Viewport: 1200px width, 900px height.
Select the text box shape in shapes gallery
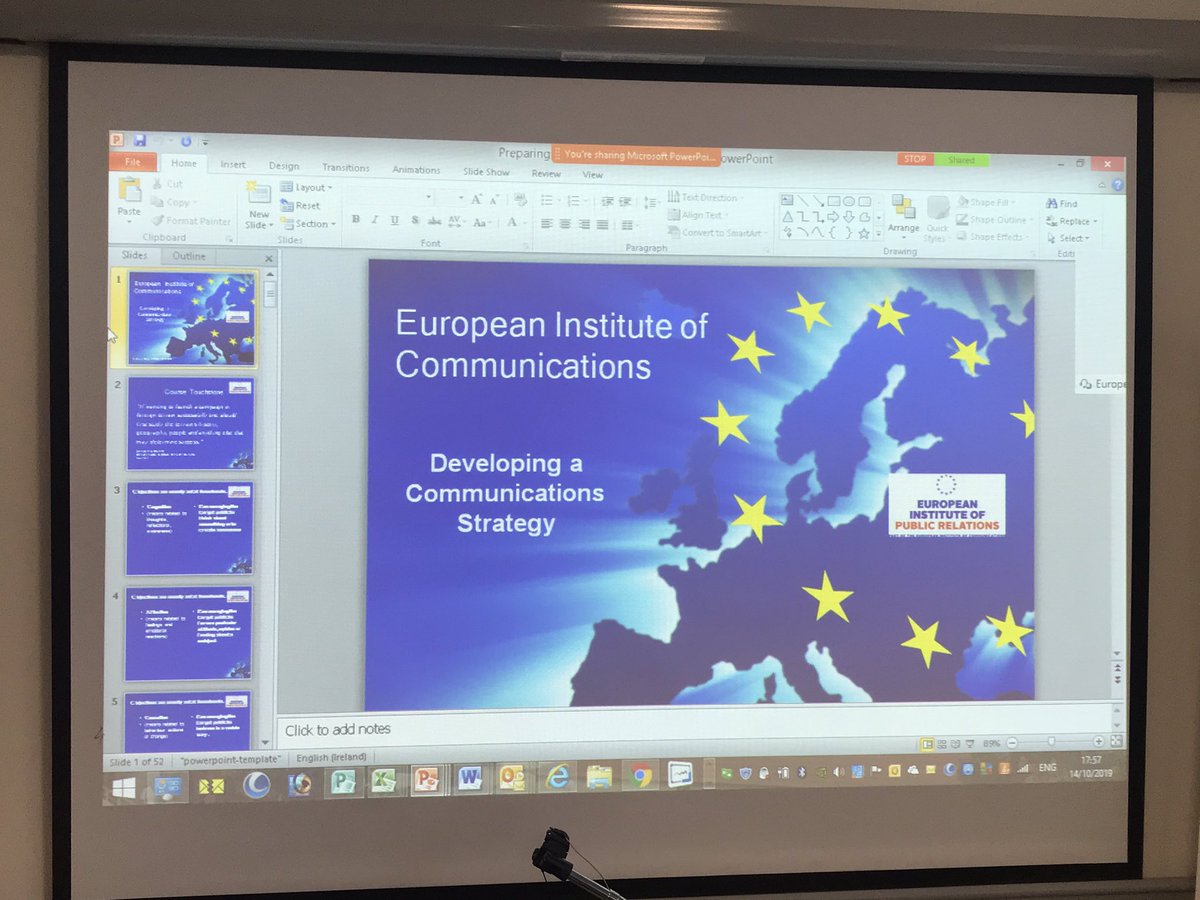(787, 200)
